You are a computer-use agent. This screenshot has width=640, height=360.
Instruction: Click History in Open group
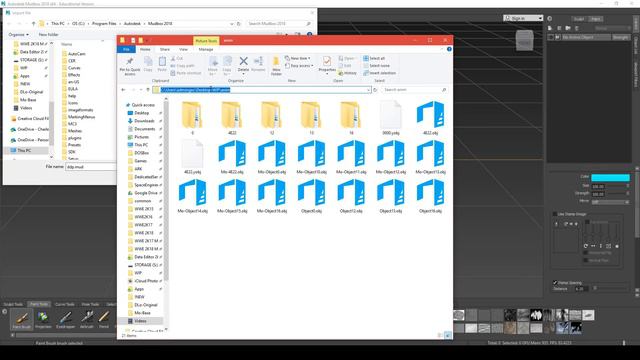pos(347,73)
